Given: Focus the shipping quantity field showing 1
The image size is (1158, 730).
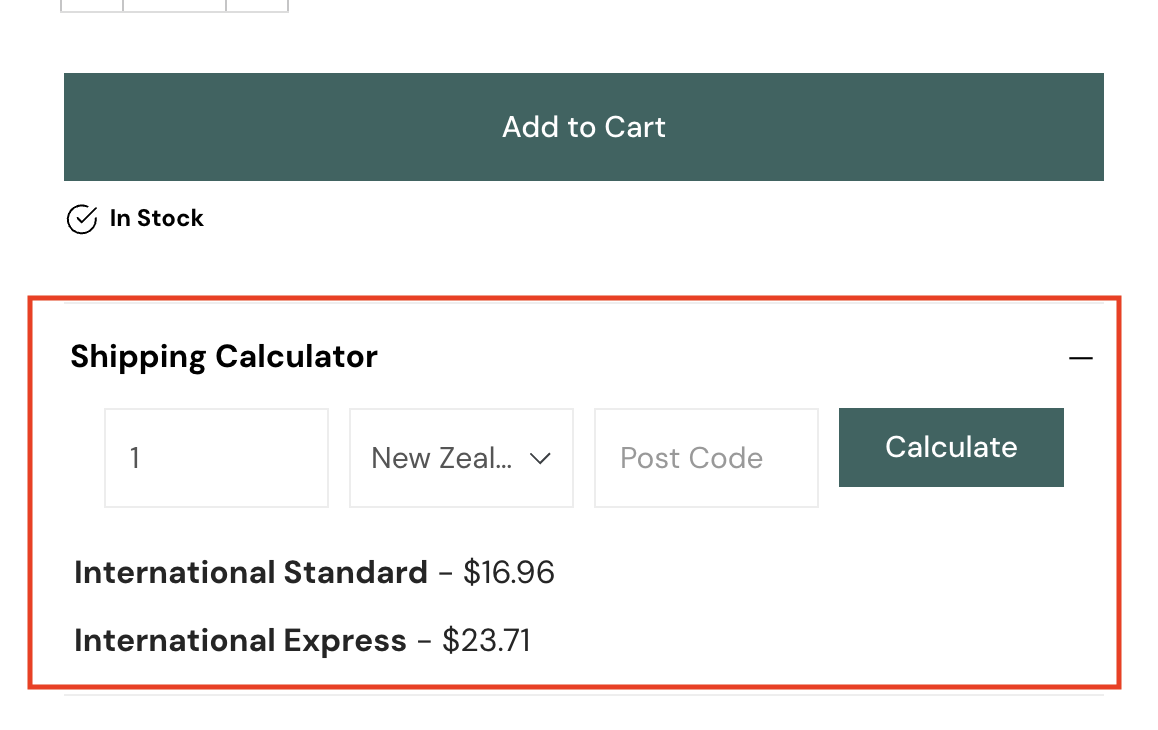Looking at the screenshot, I should pyautogui.click(x=216, y=458).
